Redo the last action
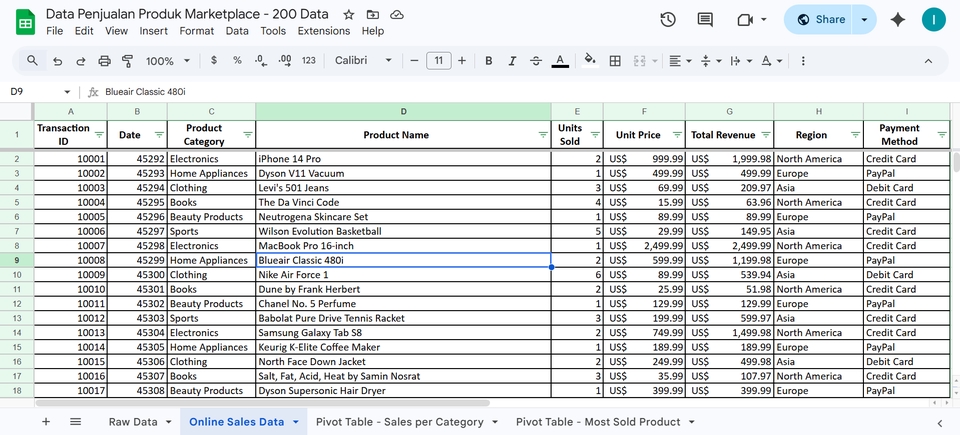The width and height of the screenshot is (960, 435). (x=81, y=61)
